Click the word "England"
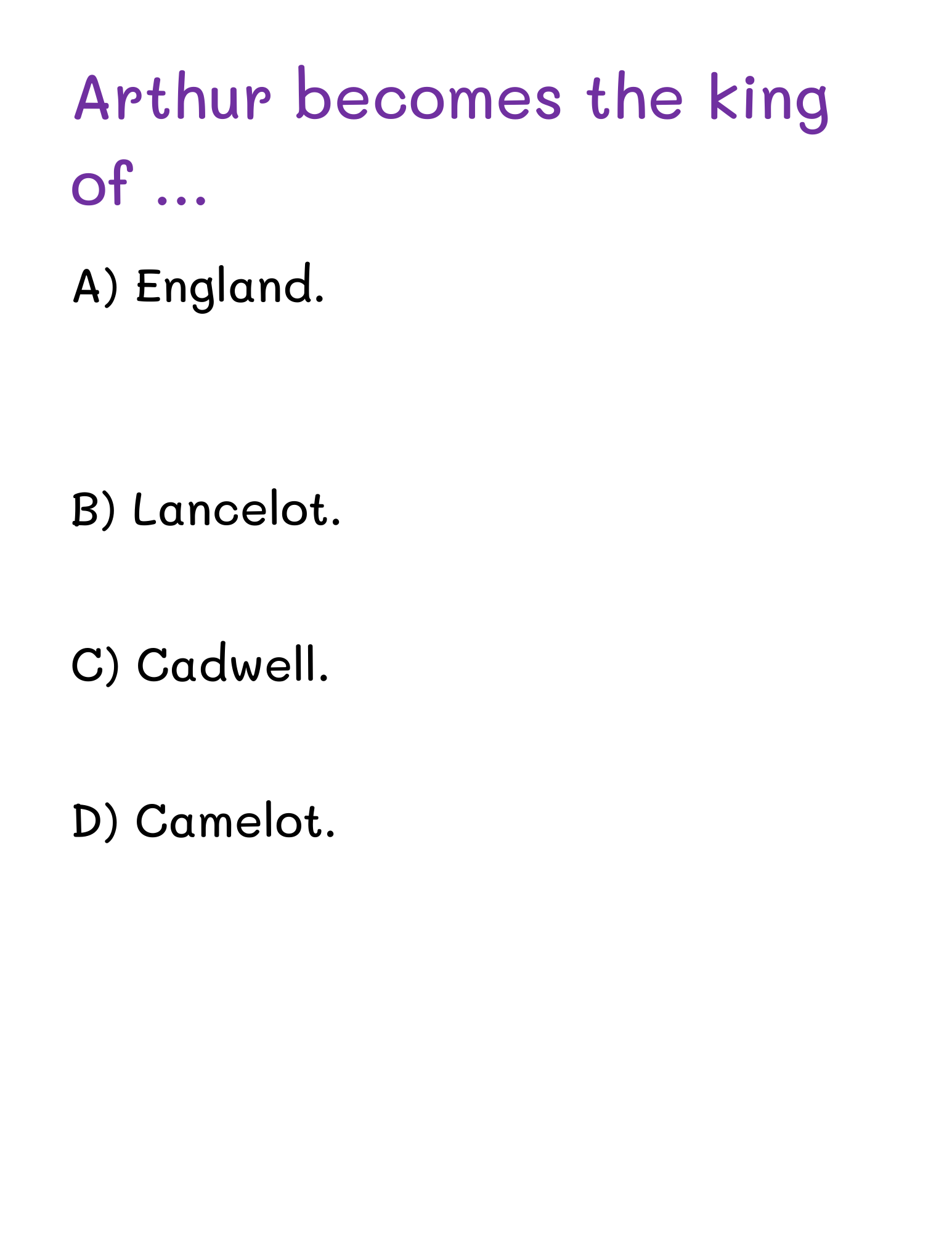 (224, 287)
